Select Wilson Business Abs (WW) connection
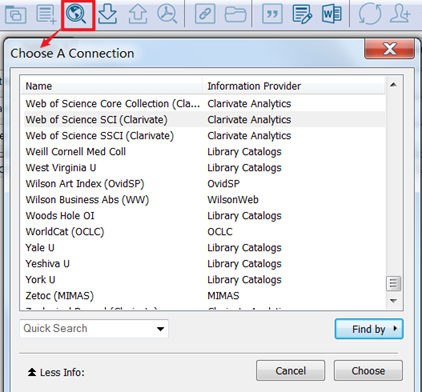Viewport: 422px width, 392px height. coord(204,200)
